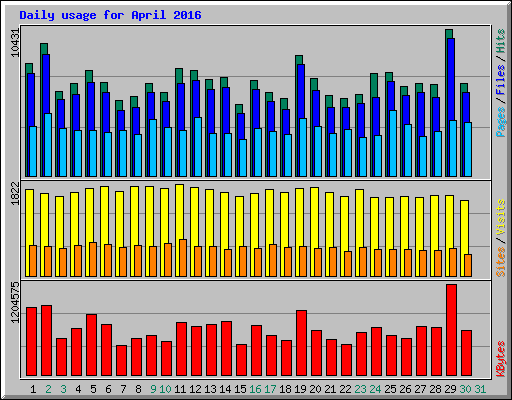Screen dimensions: 512x400
Task: Click the cyan 'Pages' legend label
Action: [x=501, y=122]
